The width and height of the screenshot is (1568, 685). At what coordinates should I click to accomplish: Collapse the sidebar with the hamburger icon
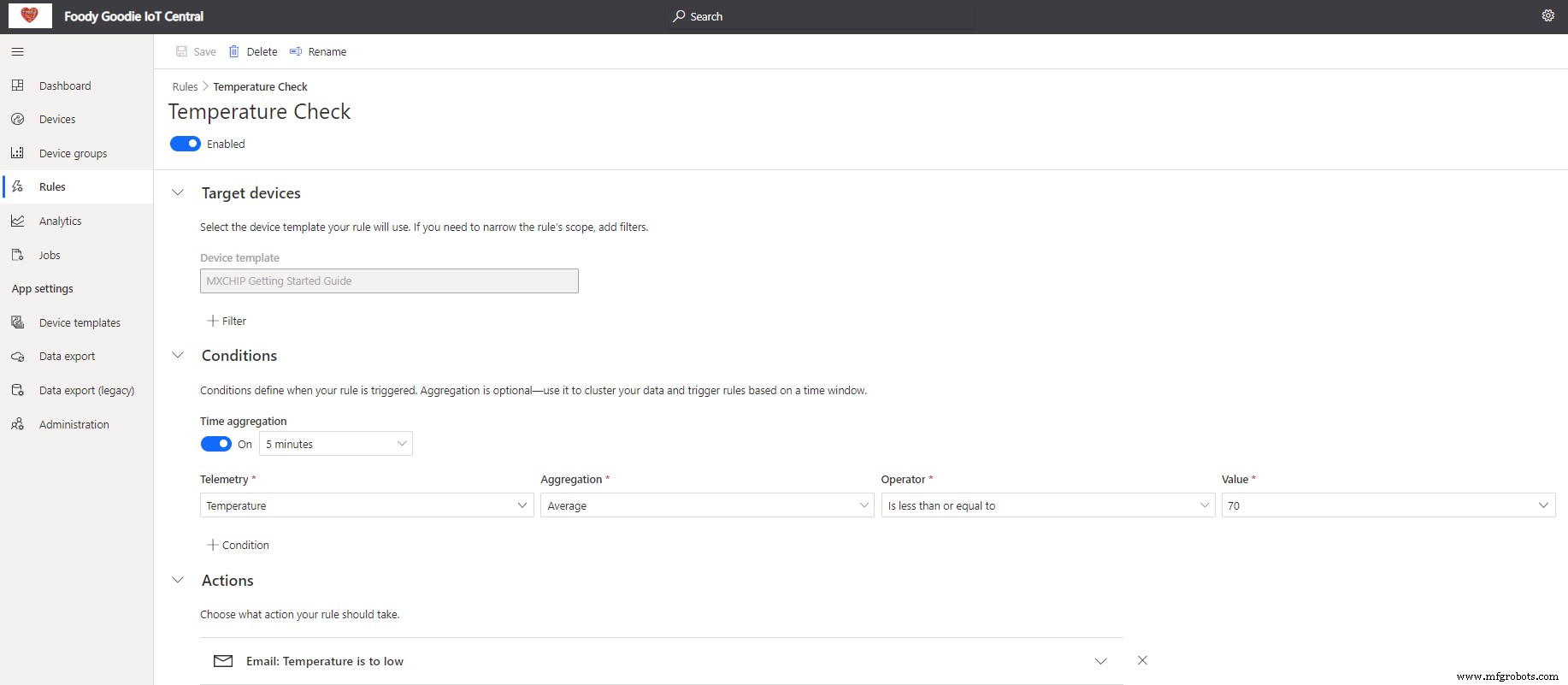pyautogui.click(x=17, y=51)
